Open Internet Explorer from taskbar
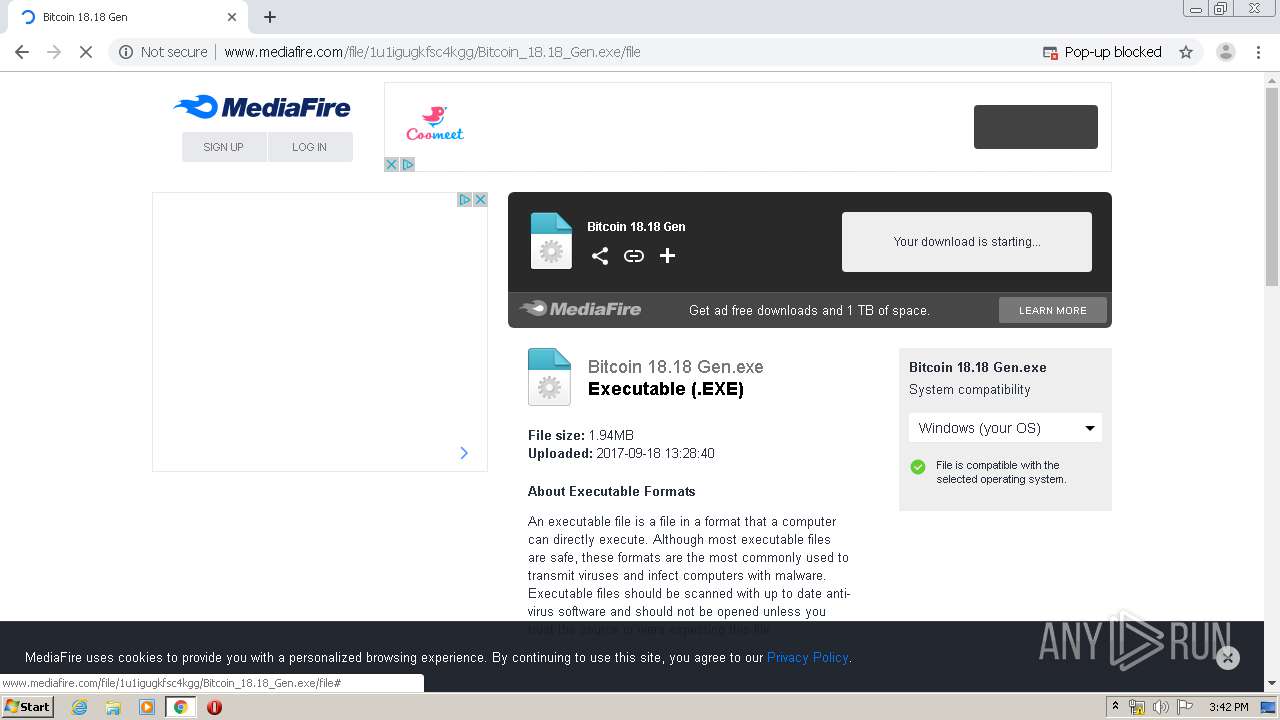 tap(80, 707)
